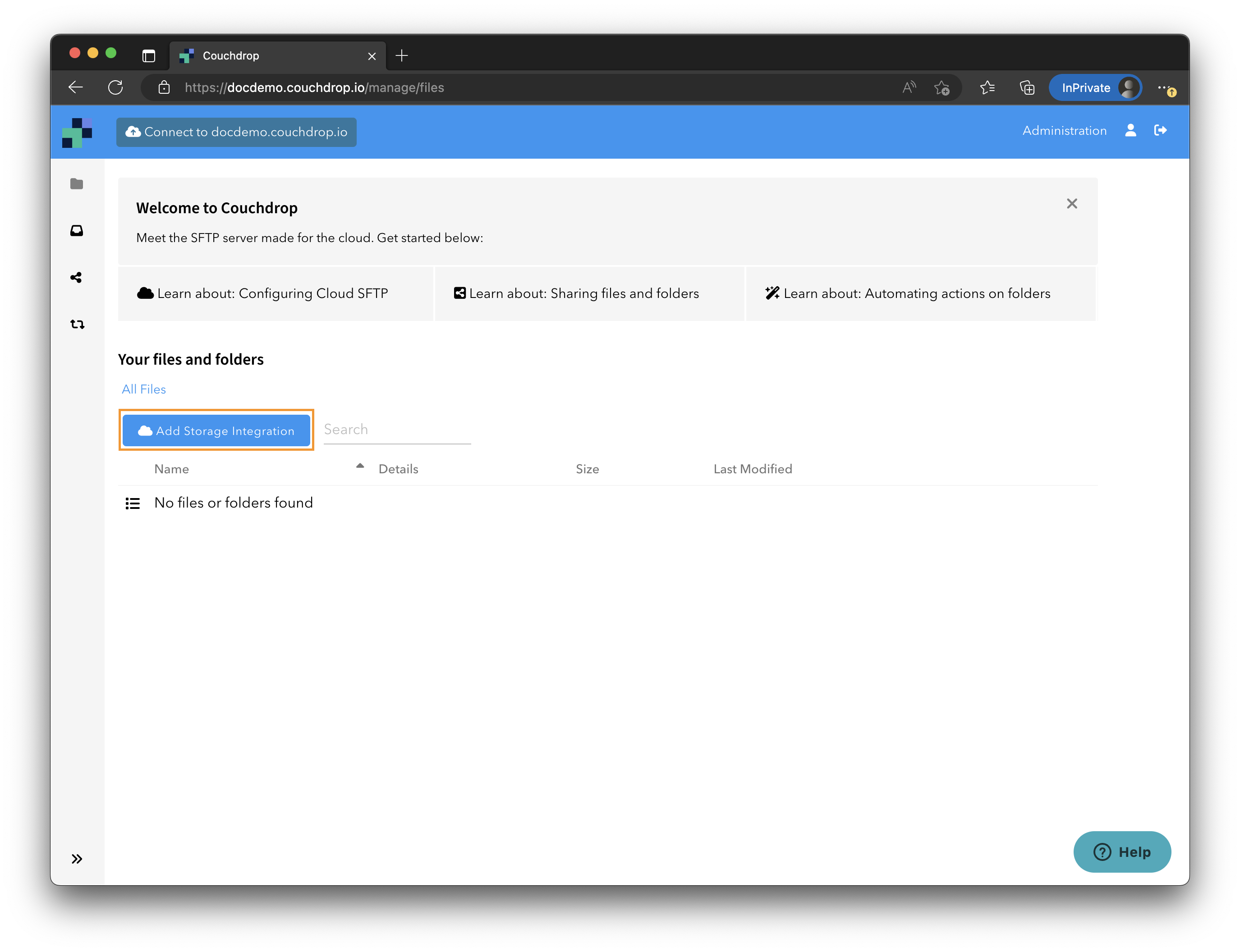Click the share icon on Sharing files card
Screen dimensions: 1240x952
coord(459,293)
